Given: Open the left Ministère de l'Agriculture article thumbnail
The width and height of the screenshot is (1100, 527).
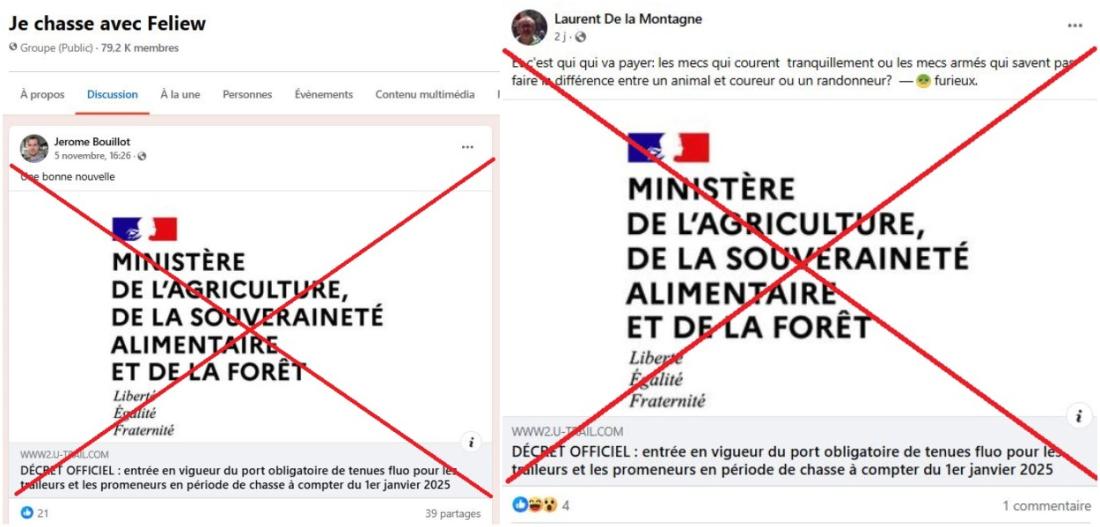Looking at the screenshot, I should point(250,317).
